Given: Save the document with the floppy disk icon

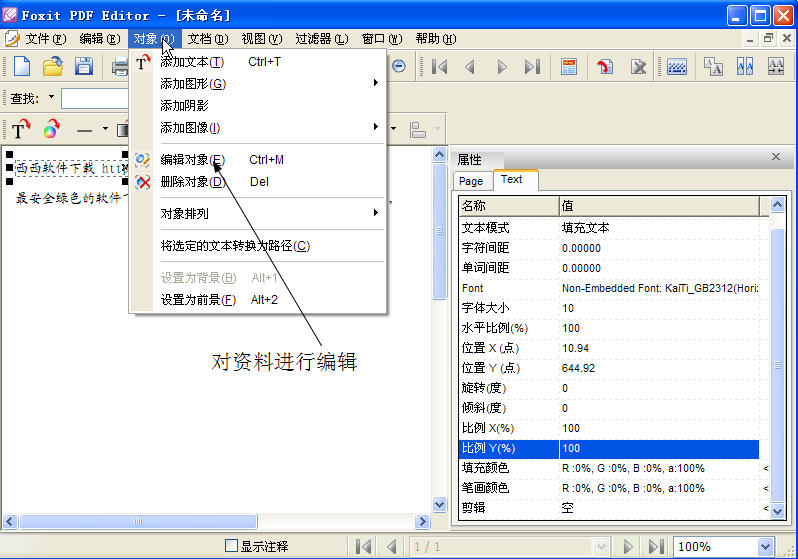Looking at the screenshot, I should (83, 67).
